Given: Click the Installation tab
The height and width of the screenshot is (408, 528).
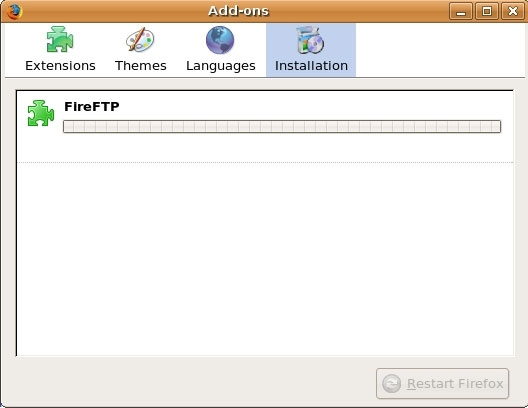Looking at the screenshot, I should (311, 50).
